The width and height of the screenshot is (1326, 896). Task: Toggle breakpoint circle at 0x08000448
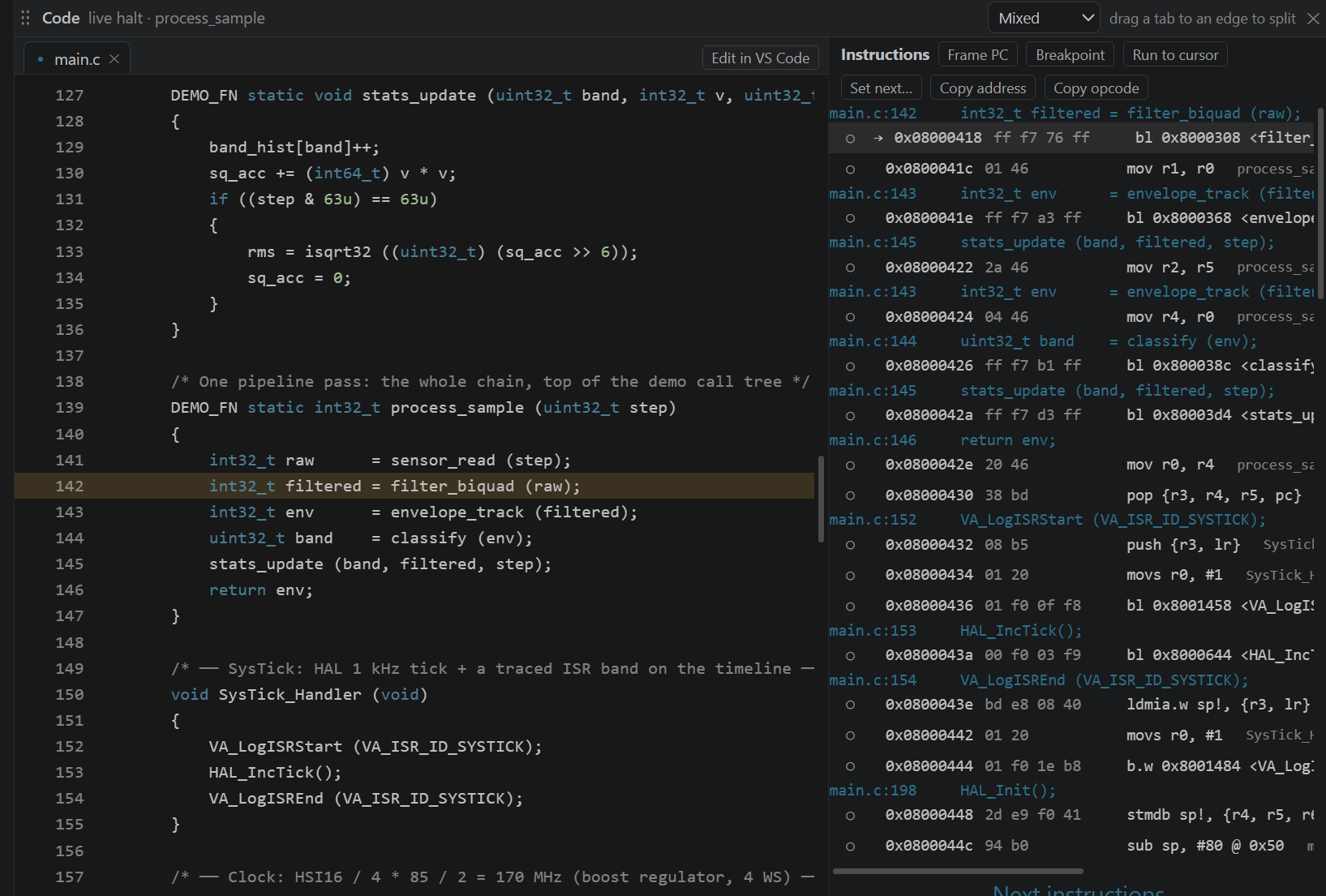(x=850, y=816)
